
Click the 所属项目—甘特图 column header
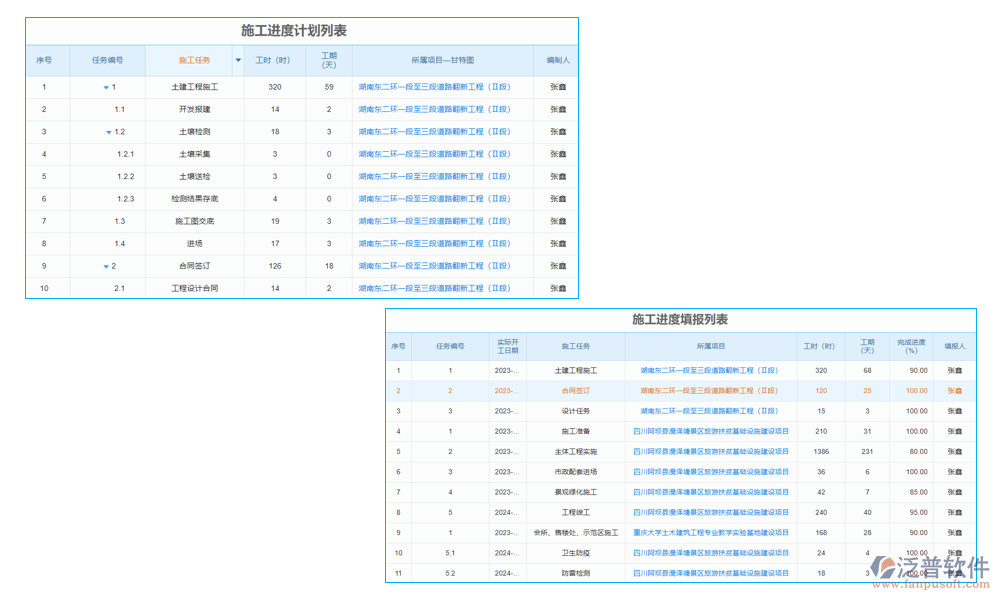442,60
